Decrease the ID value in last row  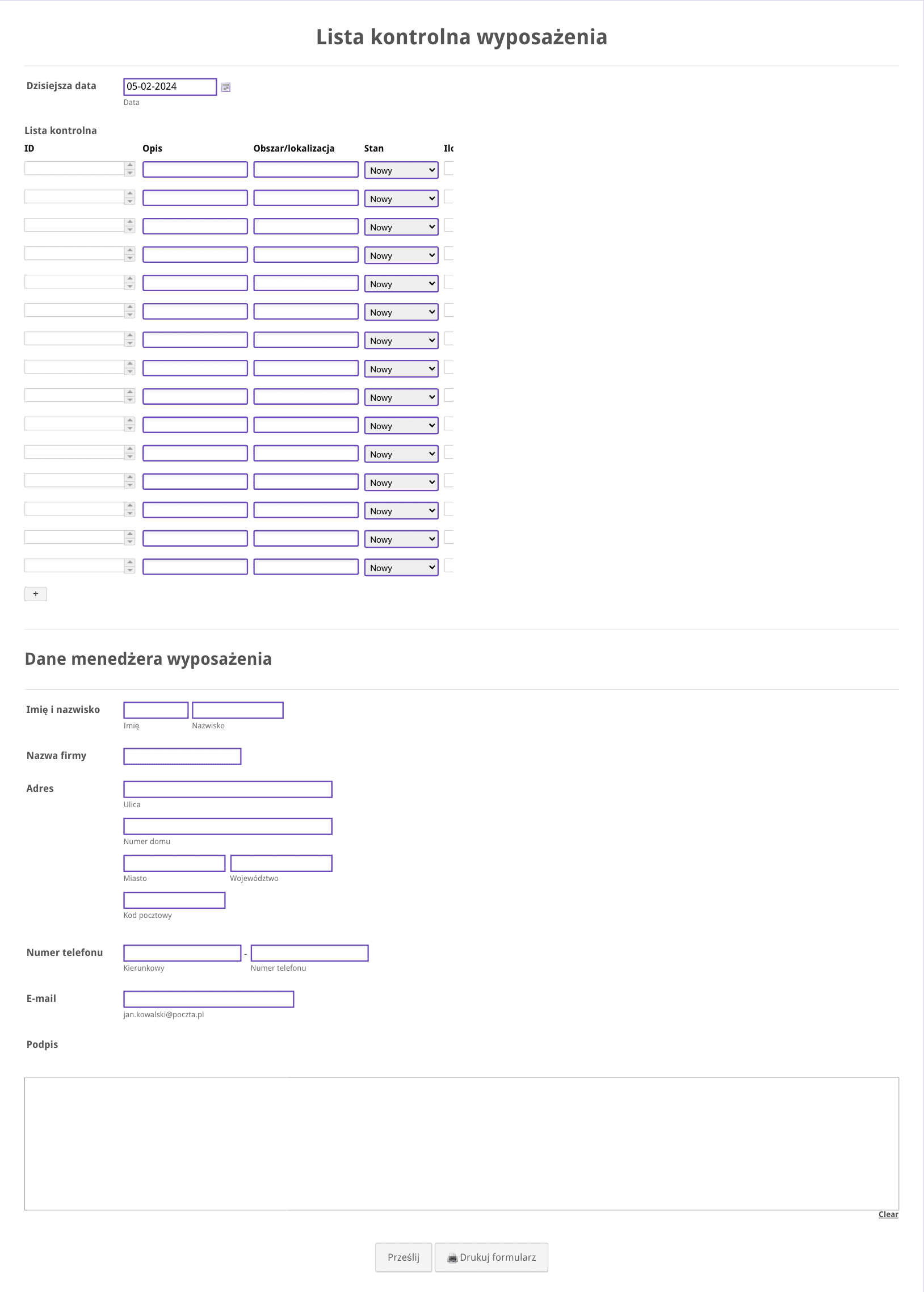point(130,569)
